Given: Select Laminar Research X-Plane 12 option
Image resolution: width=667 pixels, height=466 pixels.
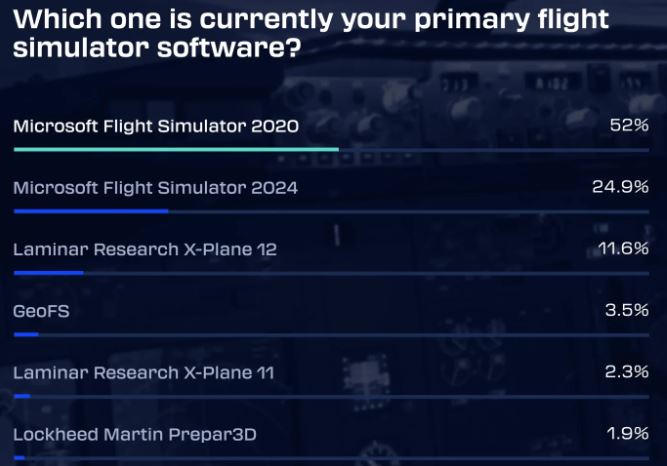Looking at the screenshot, I should tap(145, 249).
